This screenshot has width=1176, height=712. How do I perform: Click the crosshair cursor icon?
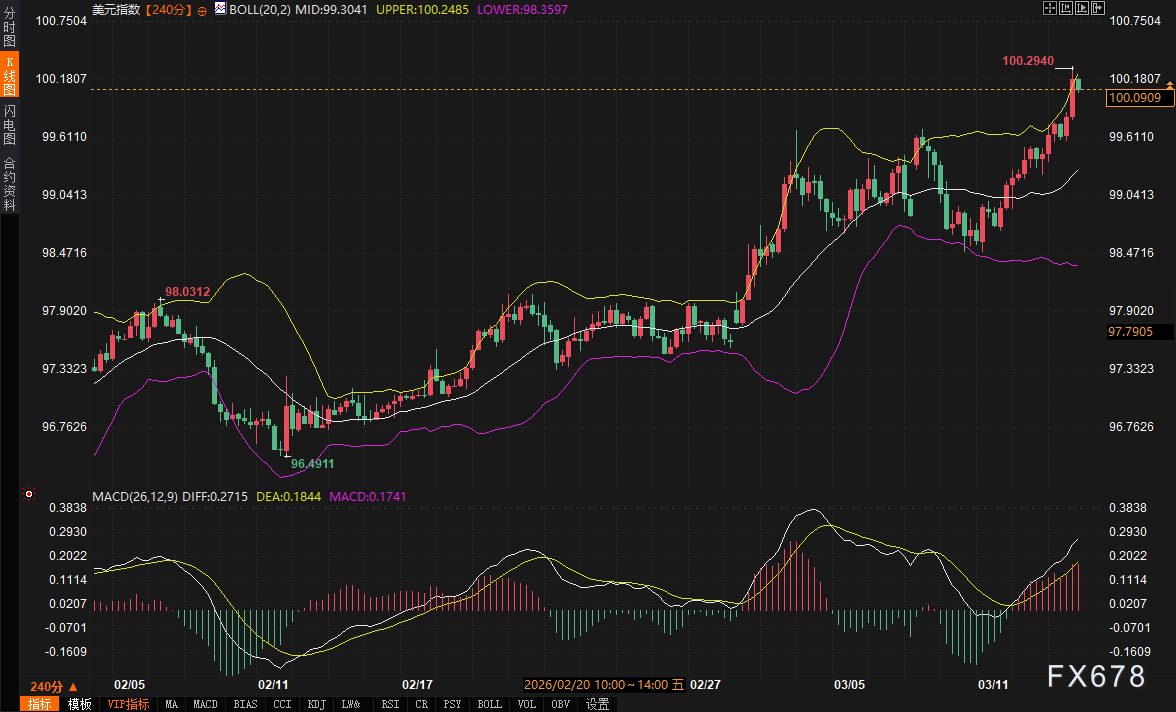click(1049, 8)
